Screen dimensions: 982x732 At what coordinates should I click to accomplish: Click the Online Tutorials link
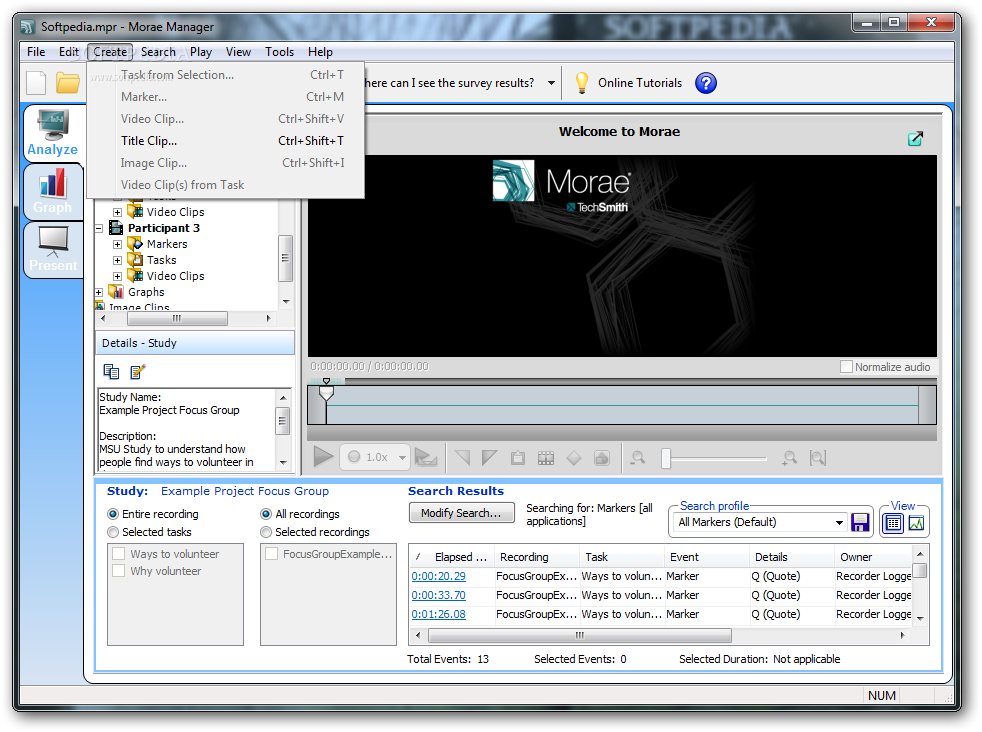[x=639, y=83]
